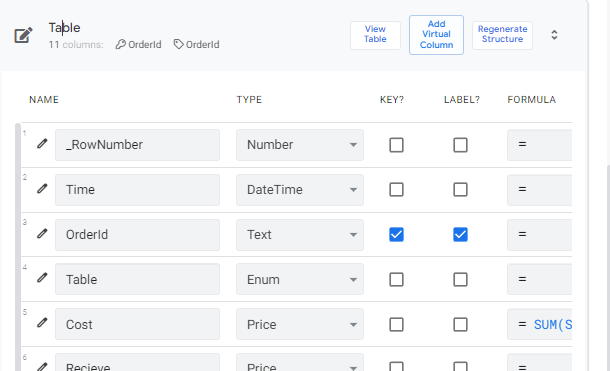Click the LABEL? column header
Image resolution: width=610 pixels, height=371 pixels.
pyautogui.click(x=462, y=100)
